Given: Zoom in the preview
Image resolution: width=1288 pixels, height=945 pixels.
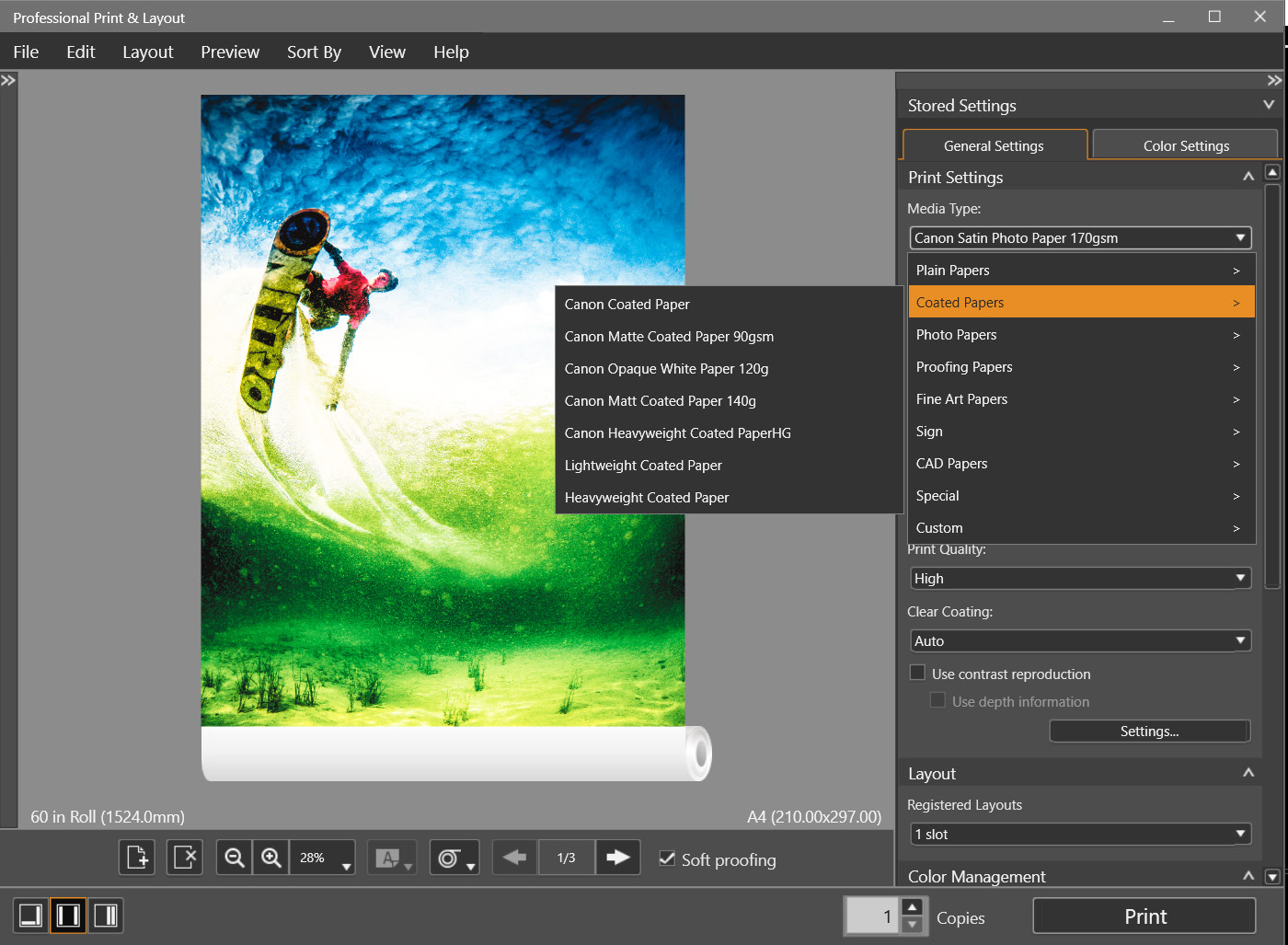Looking at the screenshot, I should pyautogui.click(x=271, y=859).
